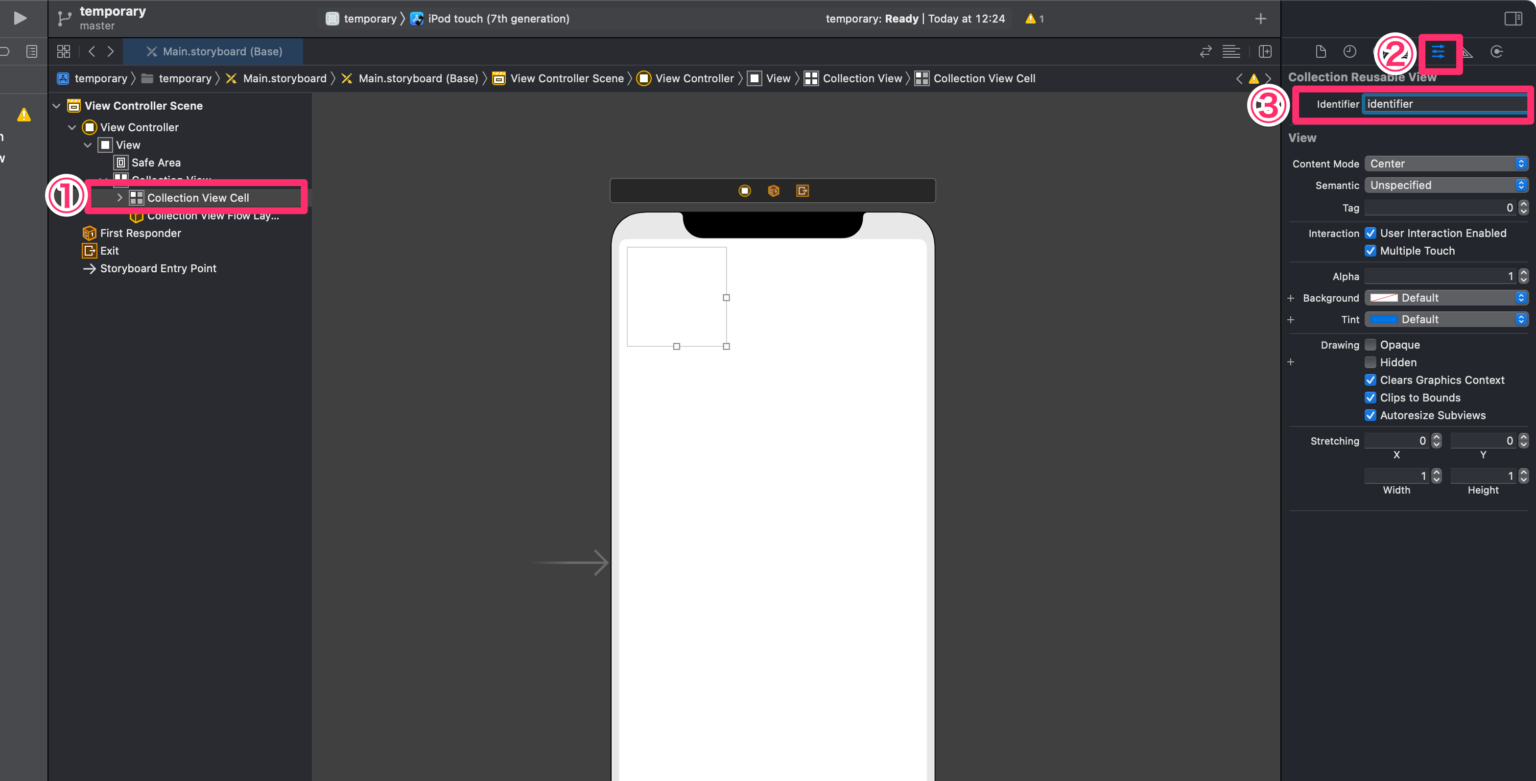Switch to the Main.storyboard (Base) tab
Viewport: 1536px width, 781px height.
coord(213,50)
